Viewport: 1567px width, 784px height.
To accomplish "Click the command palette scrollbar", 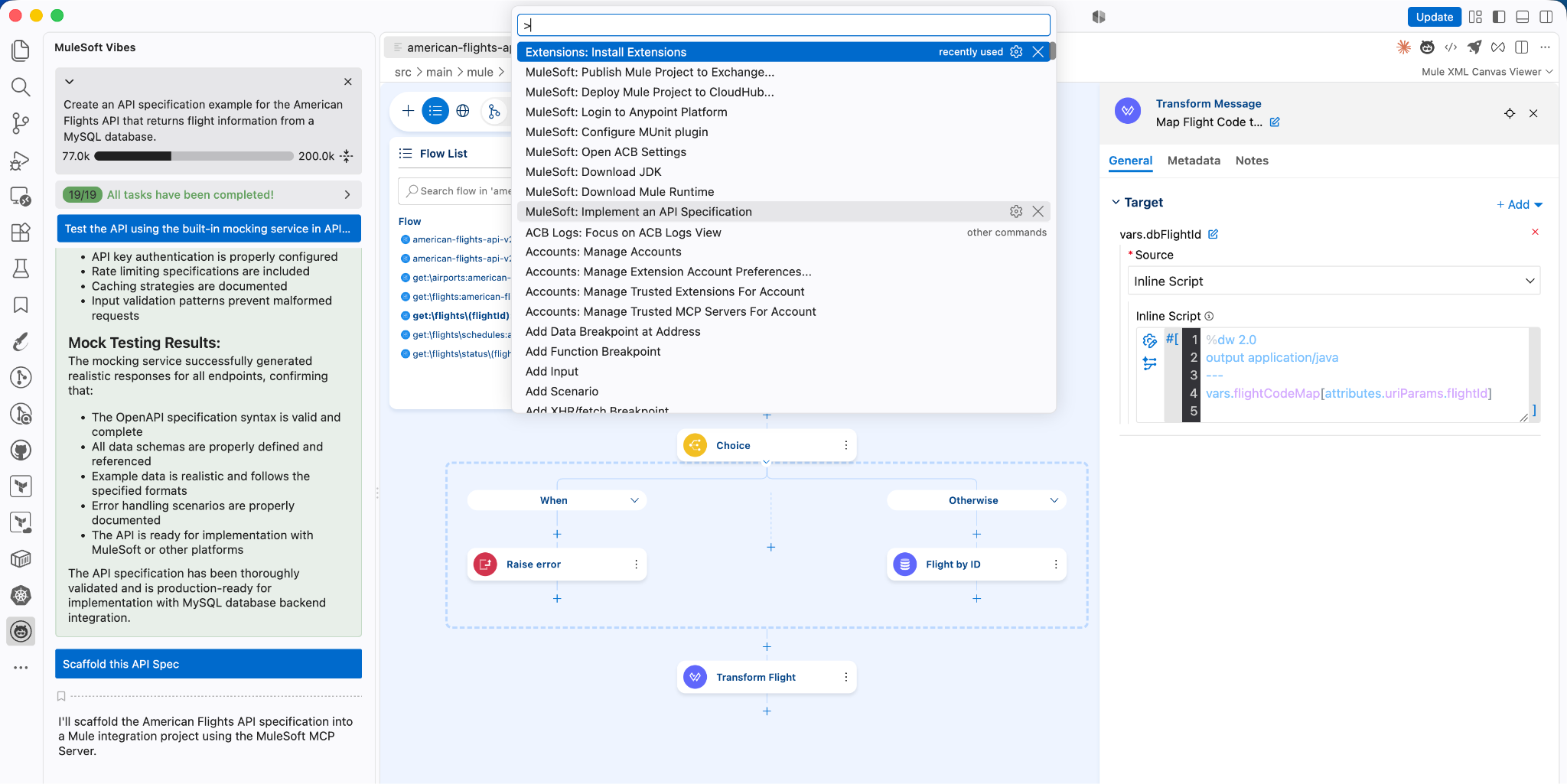I will point(1053,51).
